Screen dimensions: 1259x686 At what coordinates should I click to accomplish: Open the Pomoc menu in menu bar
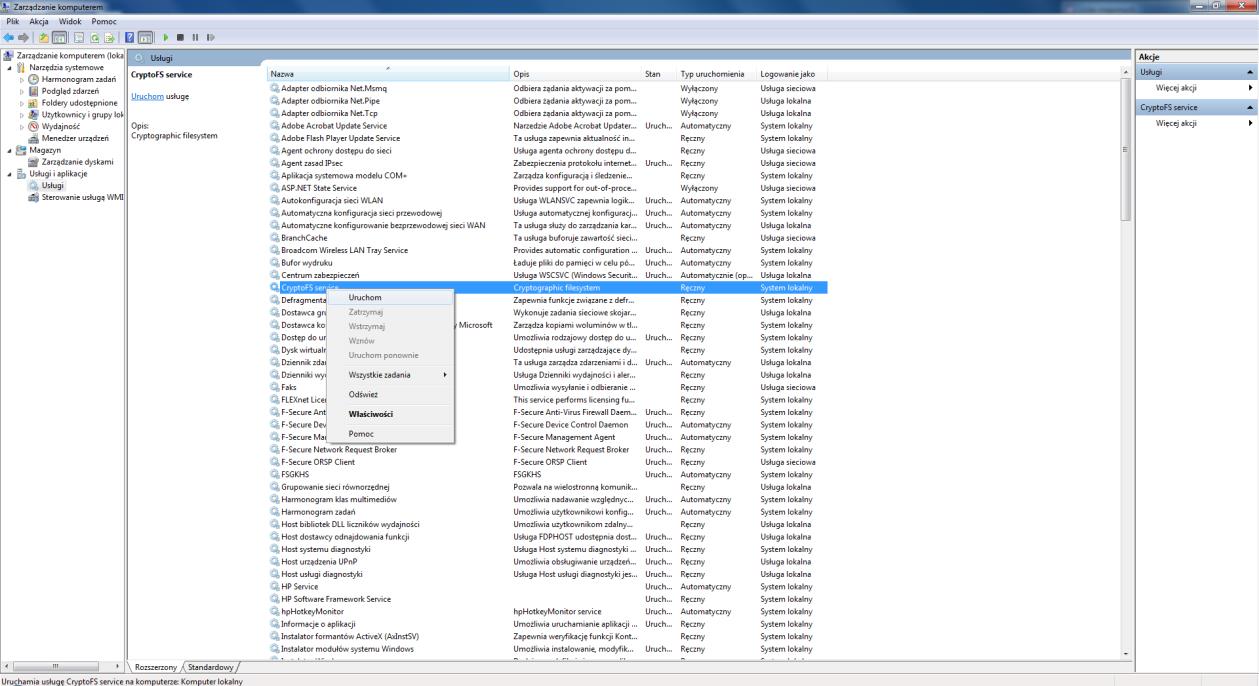click(103, 21)
